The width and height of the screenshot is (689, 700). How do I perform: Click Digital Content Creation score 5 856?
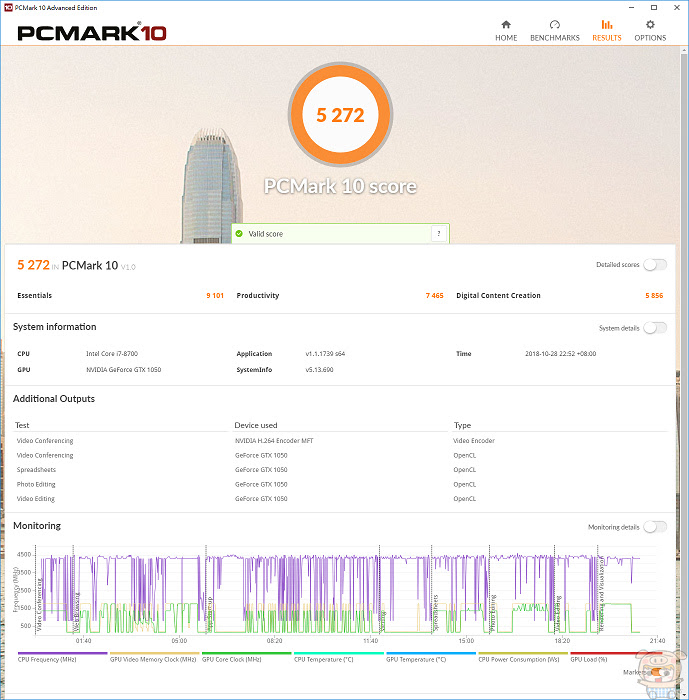click(654, 296)
